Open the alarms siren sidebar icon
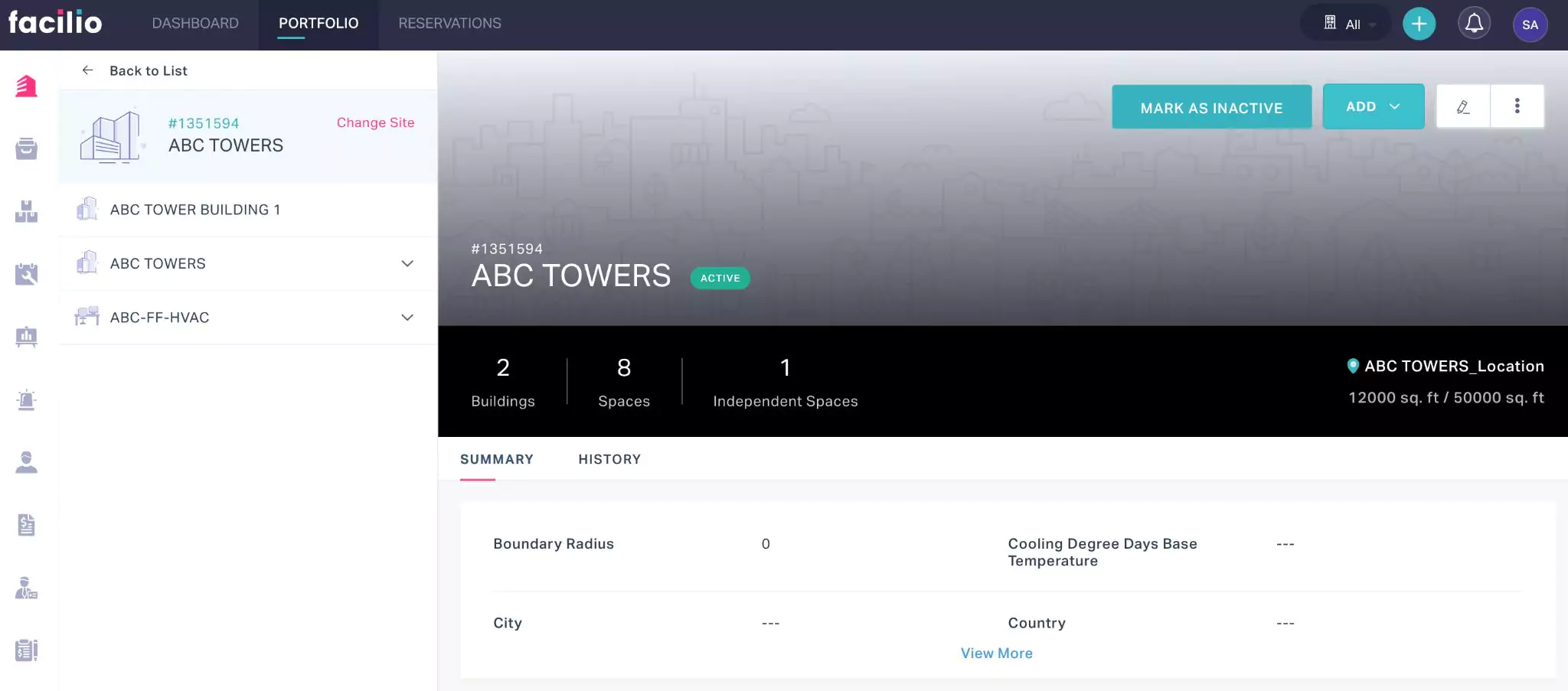 [x=27, y=399]
